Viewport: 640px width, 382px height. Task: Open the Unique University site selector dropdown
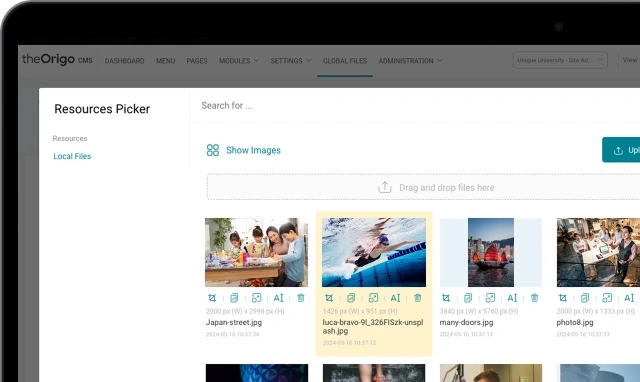(560, 60)
